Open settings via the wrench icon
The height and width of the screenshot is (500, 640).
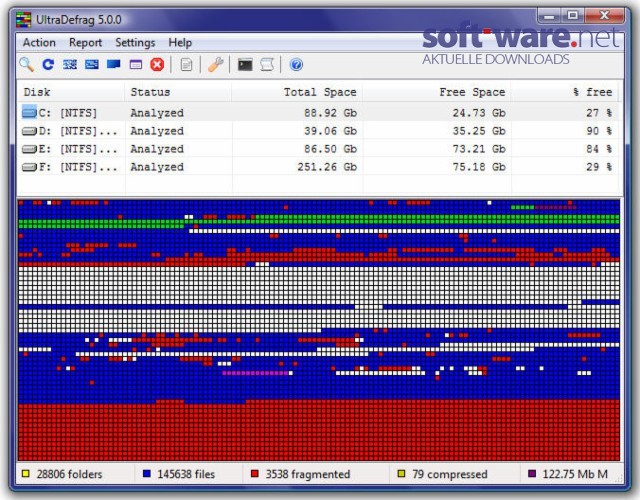pyautogui.click(x=215, y=64)
